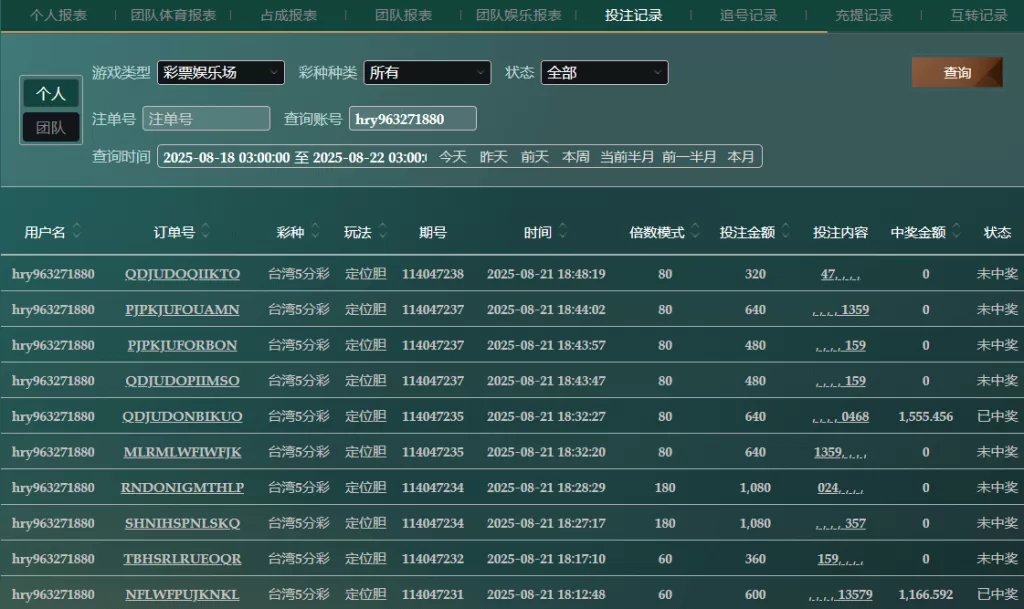Screen dimensions: 1024x609
Task: Open order MLRMLWFIWFJK details
Action: tap(182, 452)
